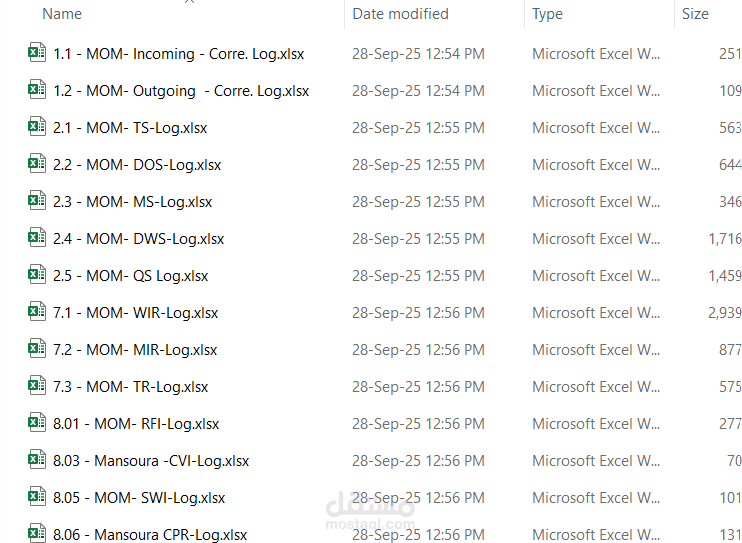Click the modified date of 7.1 - MOM- WIR-Log
The width and height of the screenshot is (742, 543).
pyautogui.click(x=418, y=313)
